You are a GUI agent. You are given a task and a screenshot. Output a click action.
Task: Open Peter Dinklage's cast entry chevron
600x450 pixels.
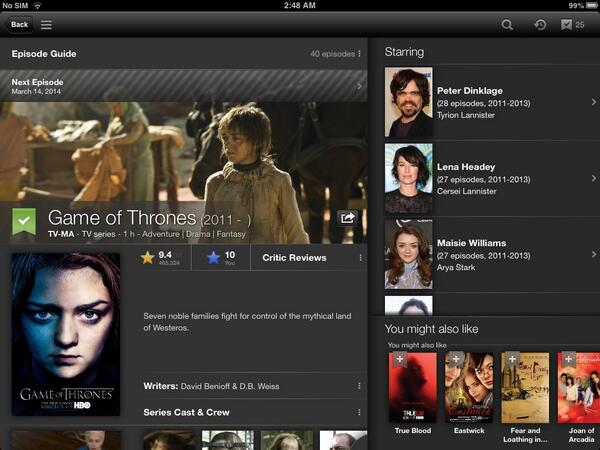pyautogui.click(x=593, y=102)
